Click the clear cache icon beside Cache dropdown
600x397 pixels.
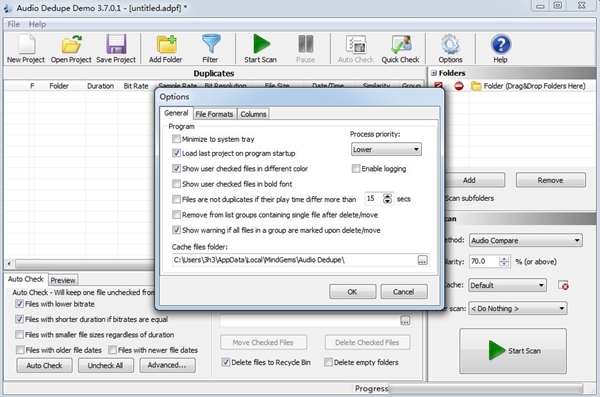(563, 285)
